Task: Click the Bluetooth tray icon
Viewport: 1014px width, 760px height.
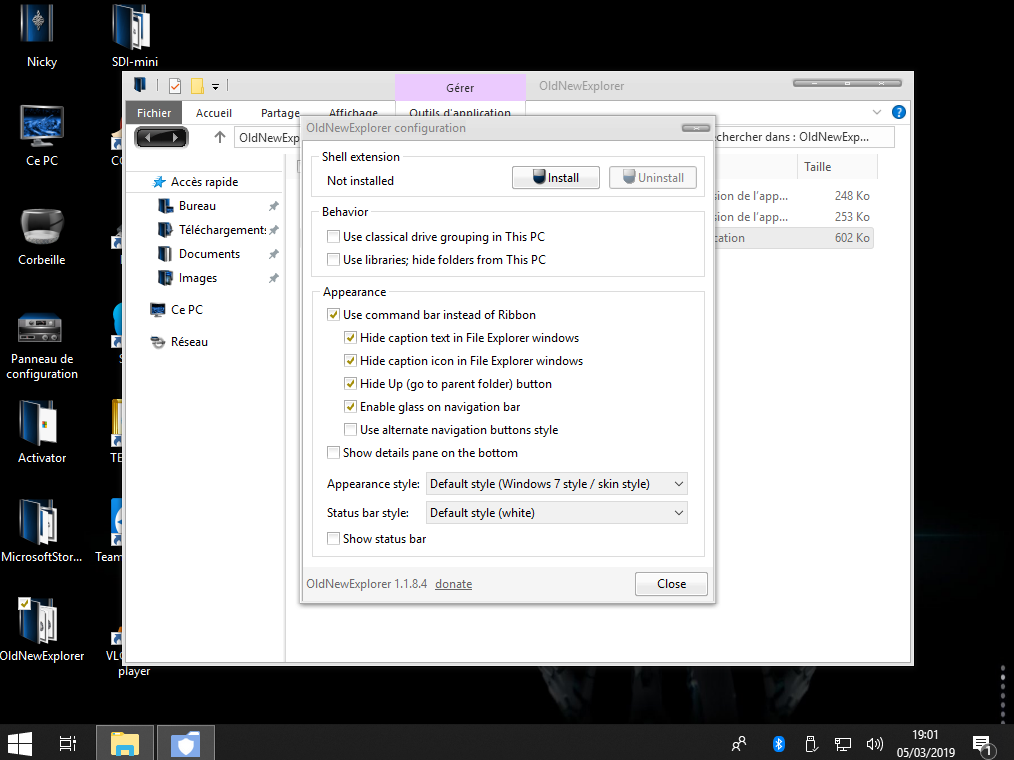Action: pos(779,744)
